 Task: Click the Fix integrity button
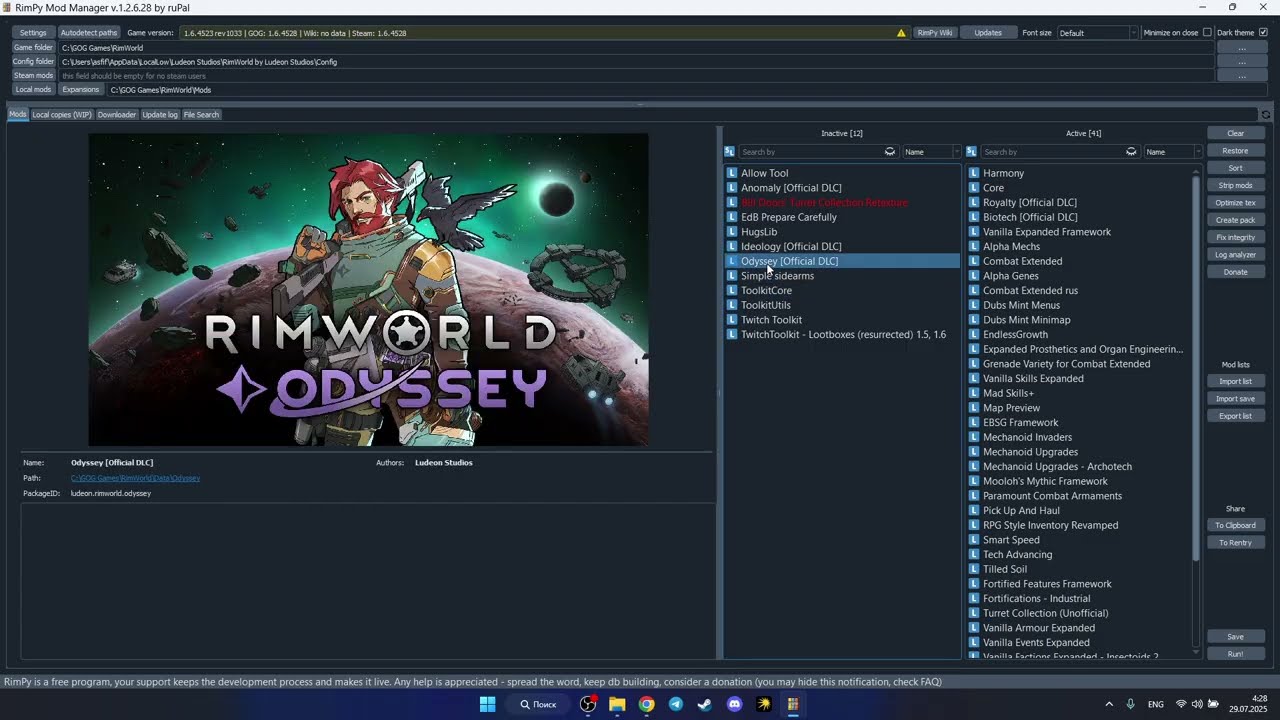1236,237
